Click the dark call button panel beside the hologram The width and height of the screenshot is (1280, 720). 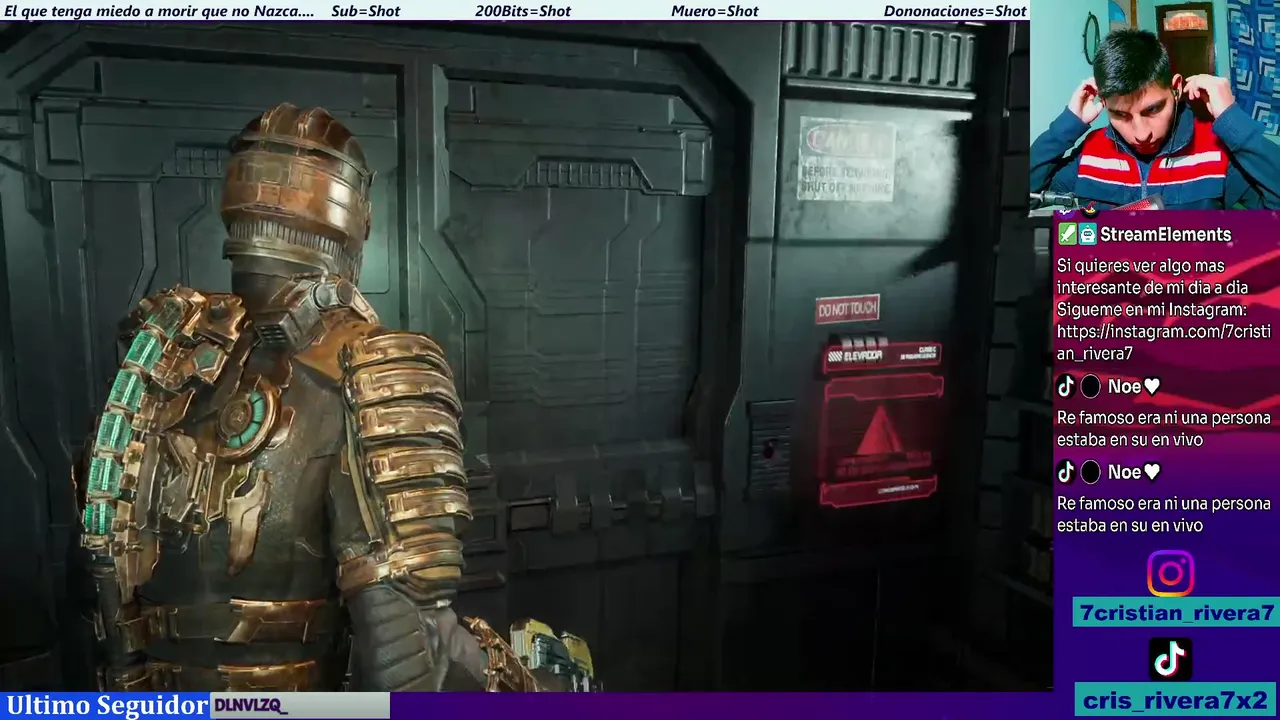coord(768,448)
